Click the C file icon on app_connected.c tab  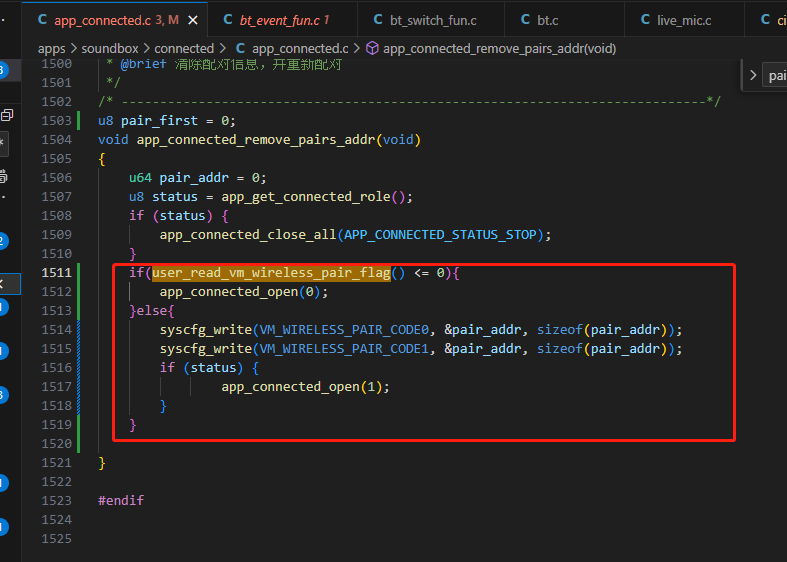pyautogui.click(x=43, y=20)
